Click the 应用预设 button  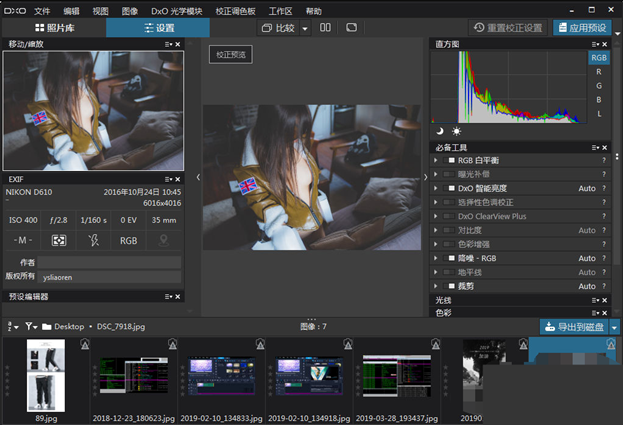(x=581, y=28)
